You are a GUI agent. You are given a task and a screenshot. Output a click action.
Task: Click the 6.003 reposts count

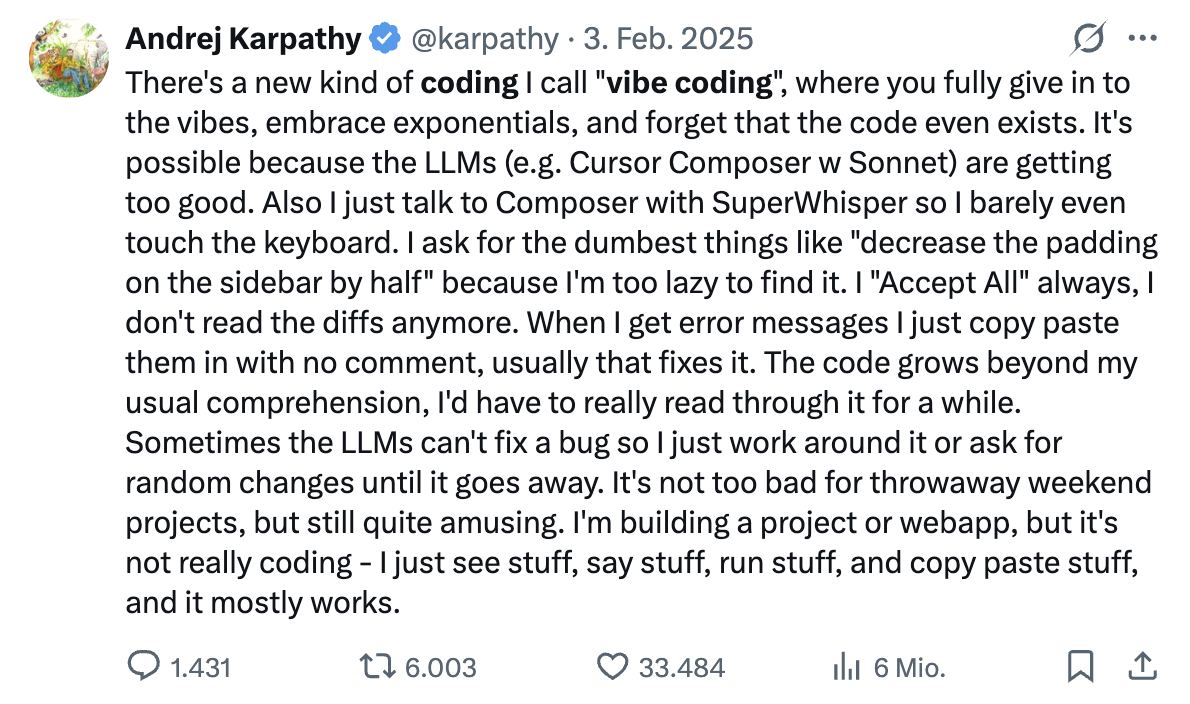pos(440,667)
